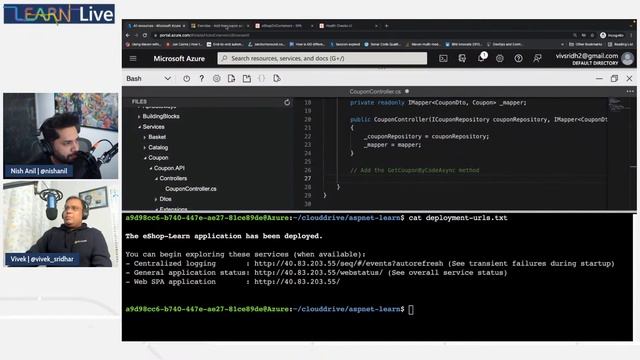Open the Azure notifications bell
The width and height of the screenshot is (640, 360).
[481, 58]
